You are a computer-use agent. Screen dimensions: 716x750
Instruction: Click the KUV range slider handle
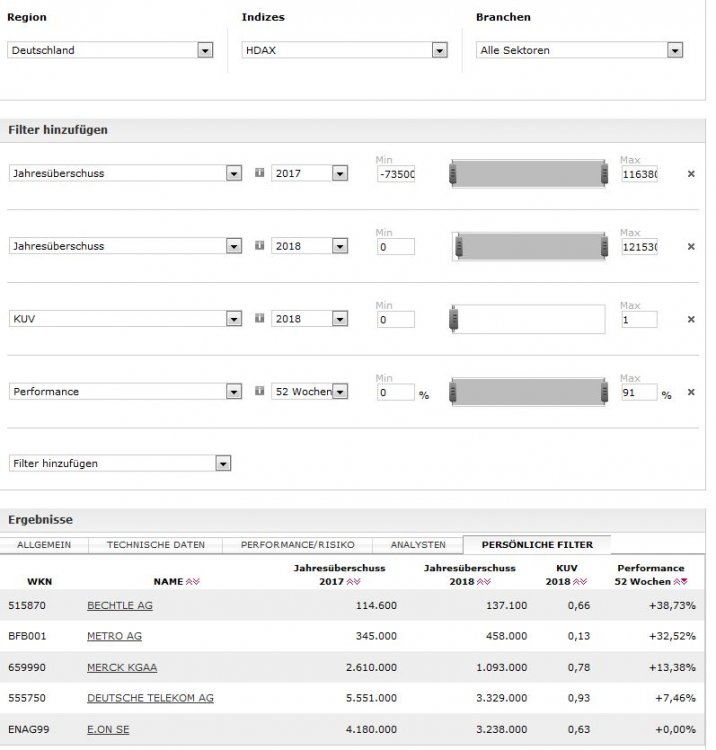click(454, 320)
